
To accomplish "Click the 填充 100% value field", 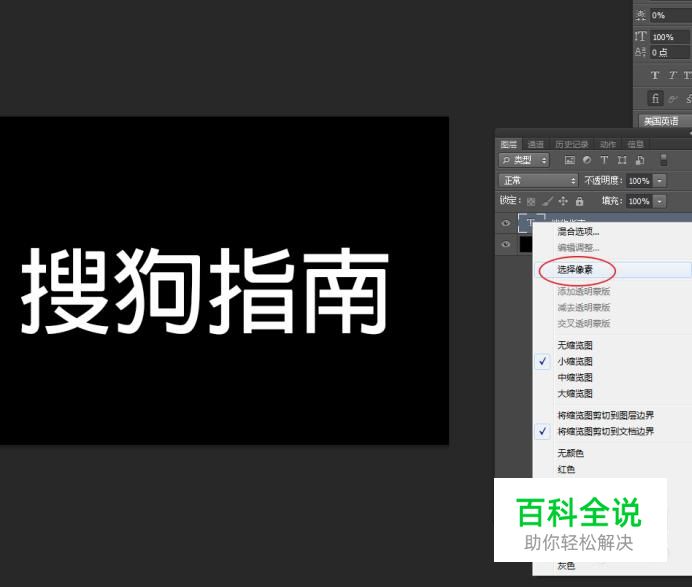I will [x=639, y=201].
